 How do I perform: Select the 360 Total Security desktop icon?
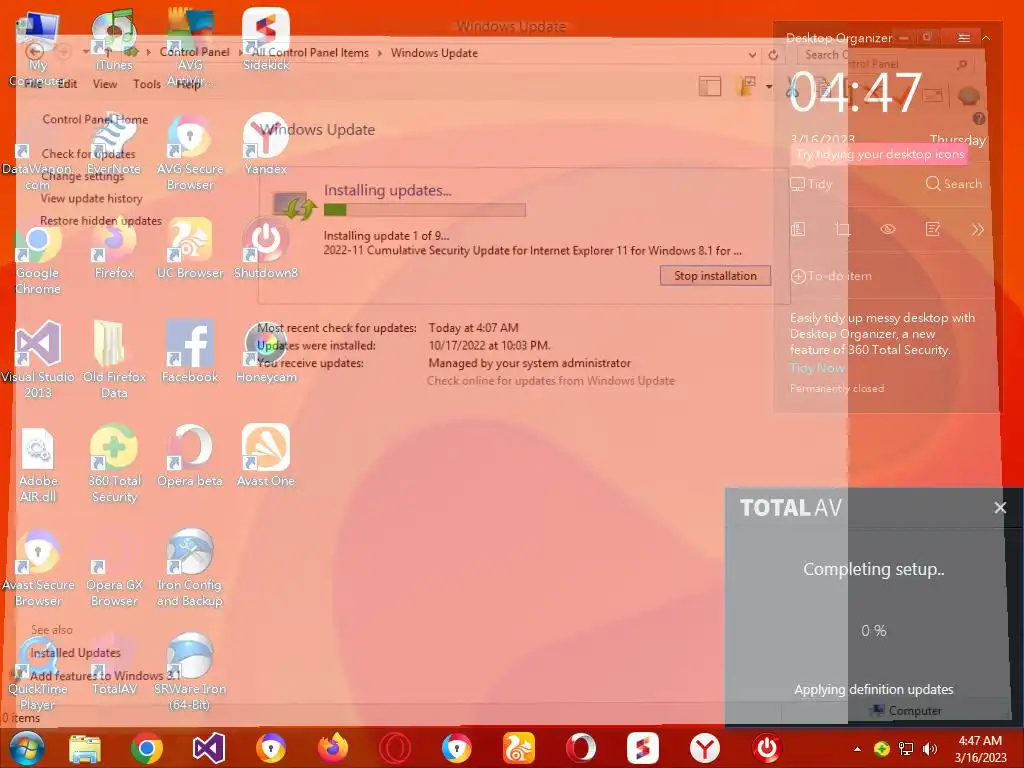114,463
